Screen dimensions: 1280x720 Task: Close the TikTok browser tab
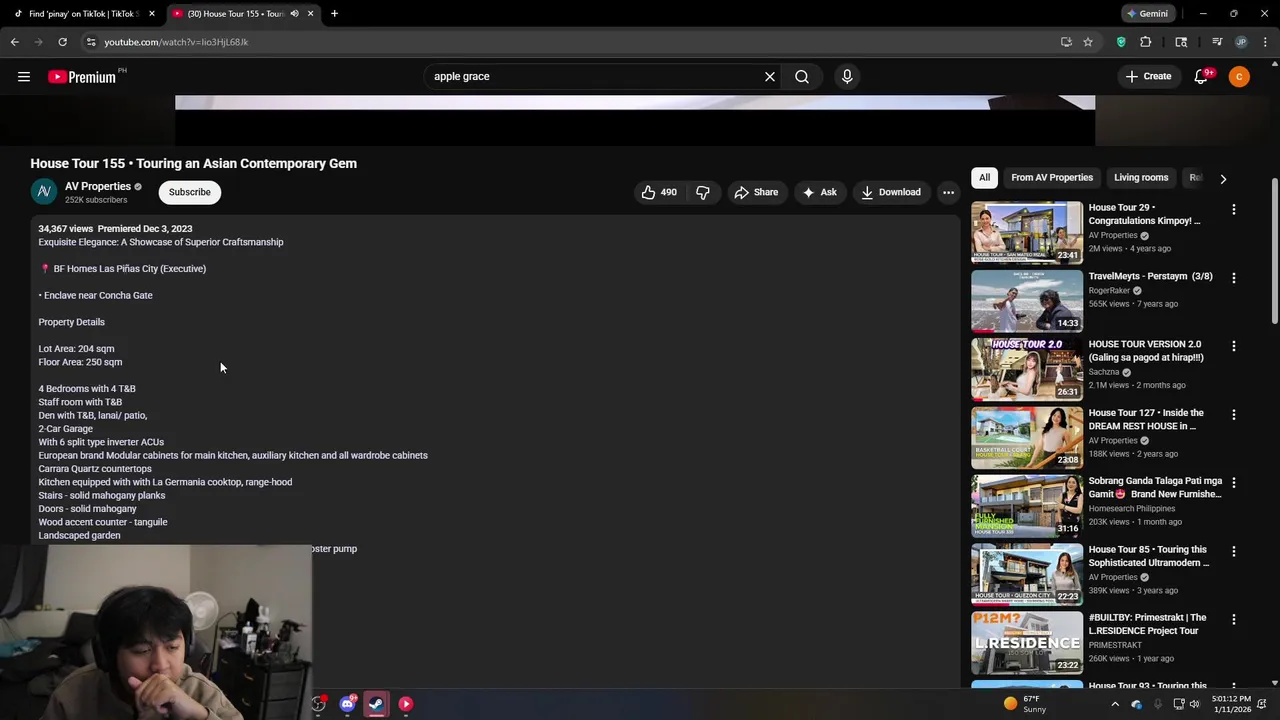tap(152, 14)
